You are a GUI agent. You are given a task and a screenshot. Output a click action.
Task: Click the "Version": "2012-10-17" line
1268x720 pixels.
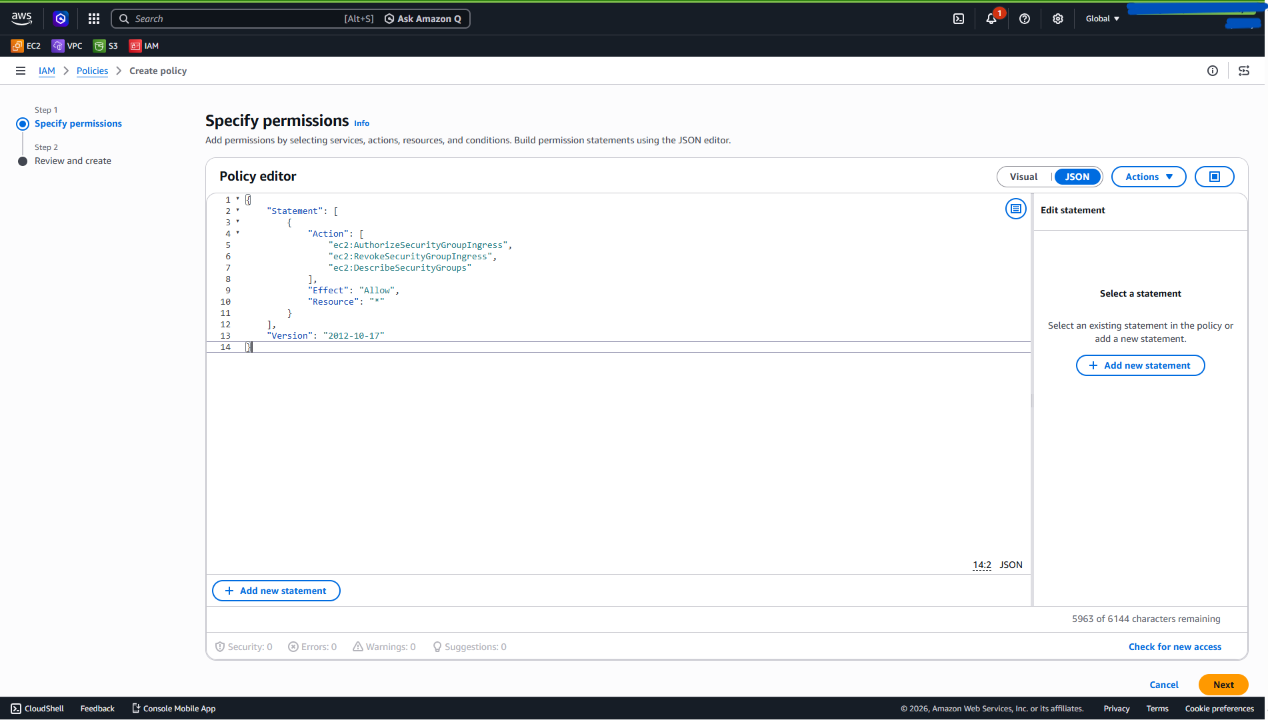326,336
